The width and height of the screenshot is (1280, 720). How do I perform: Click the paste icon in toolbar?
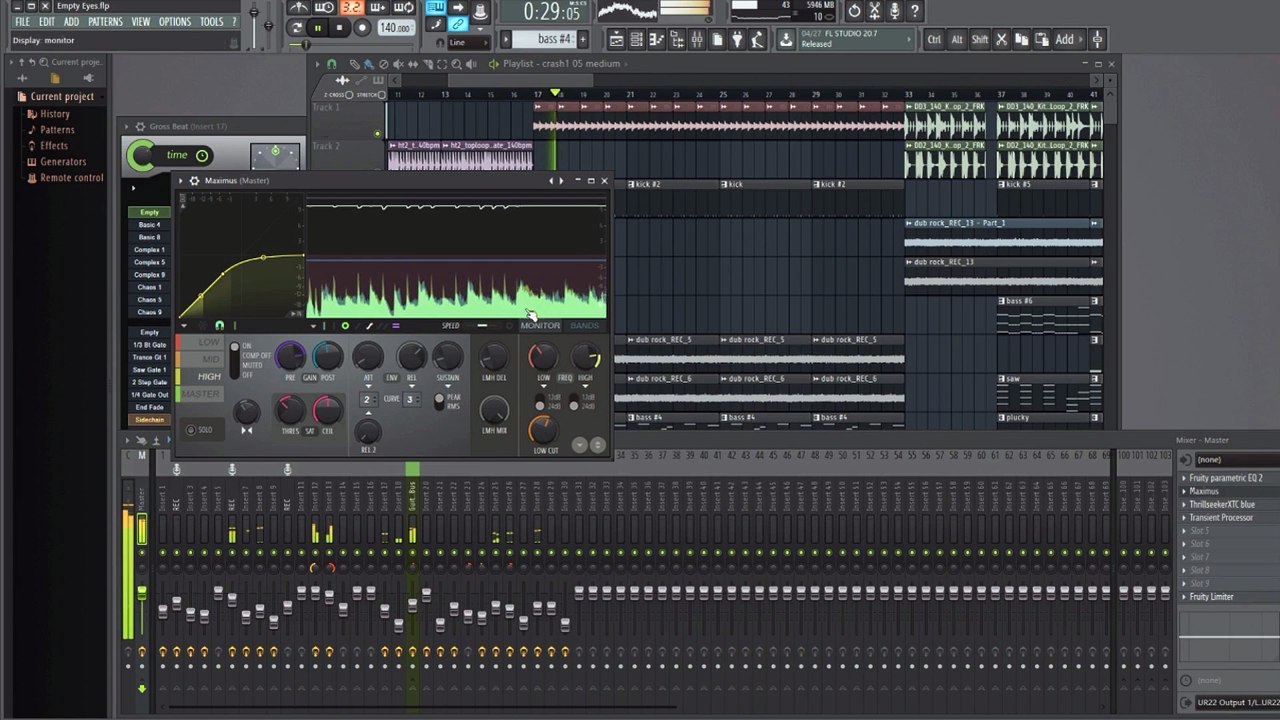click(1043, 39)
